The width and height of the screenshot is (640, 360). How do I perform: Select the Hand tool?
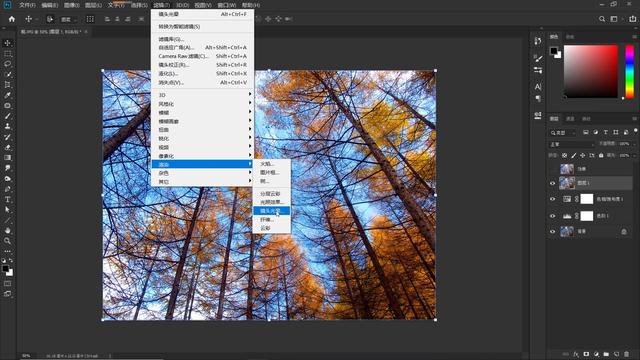(7, 230)
